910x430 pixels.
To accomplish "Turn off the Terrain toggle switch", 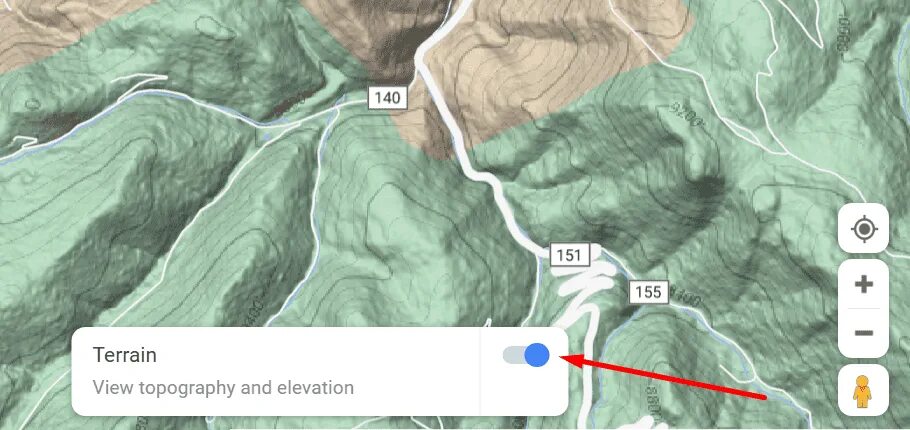I will coord(526,355).
